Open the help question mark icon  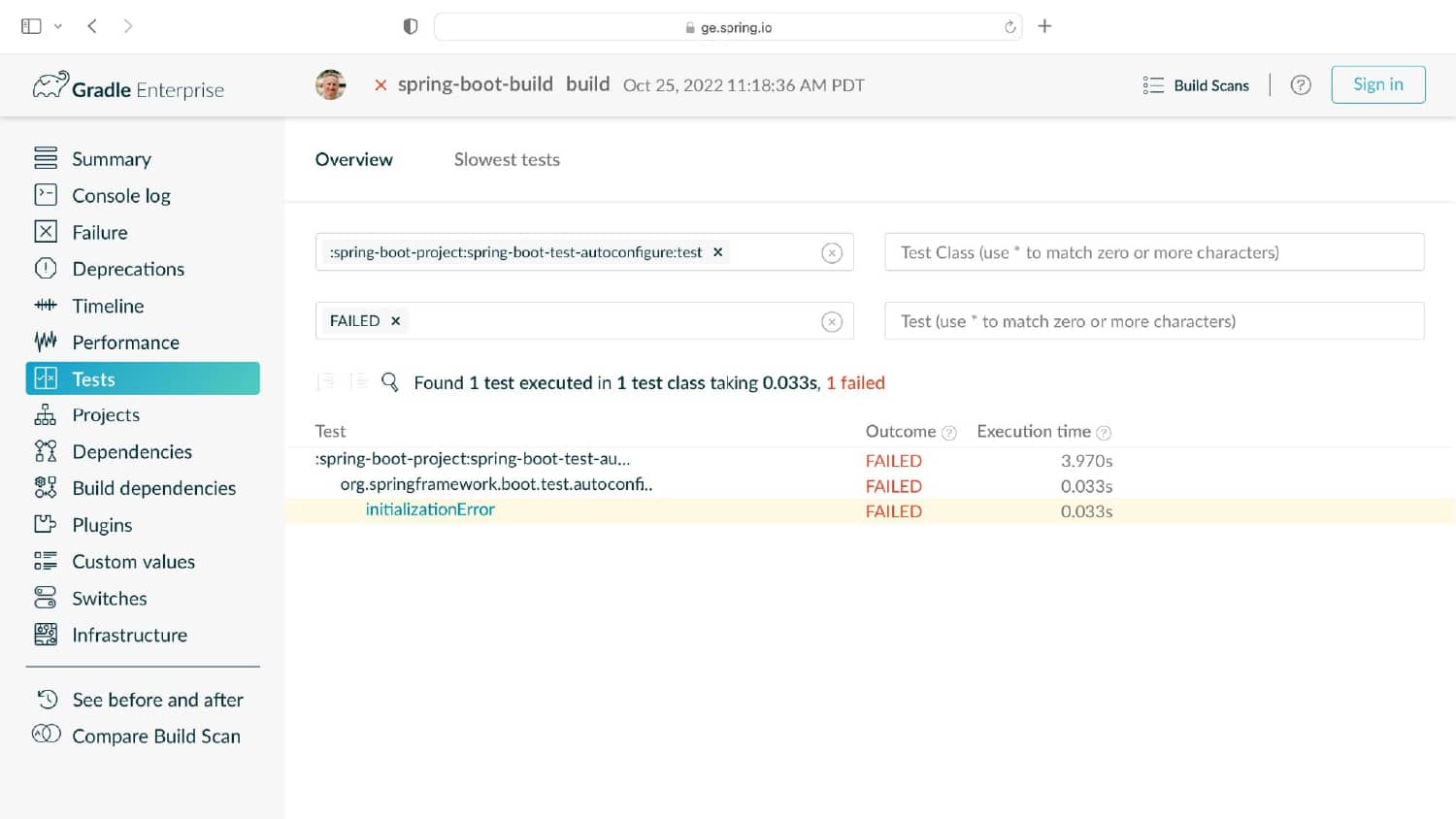(x=1301, y=85)
